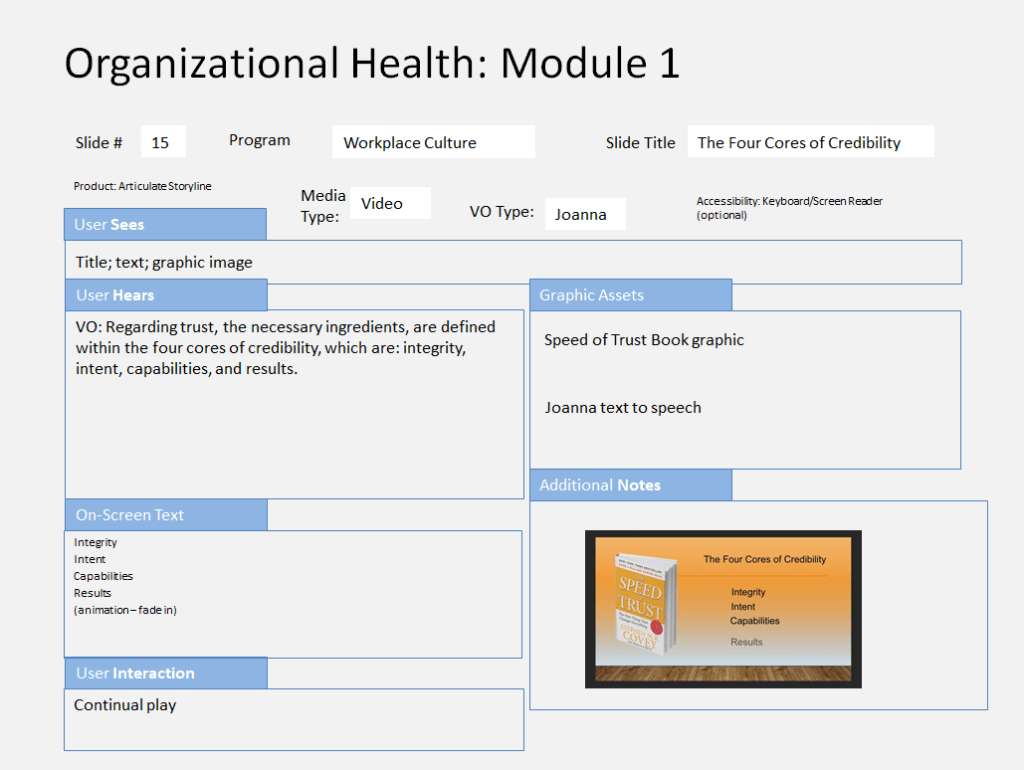Click the 'User Hears' section header
This screenshot has height=770, width=1024.
165,295
